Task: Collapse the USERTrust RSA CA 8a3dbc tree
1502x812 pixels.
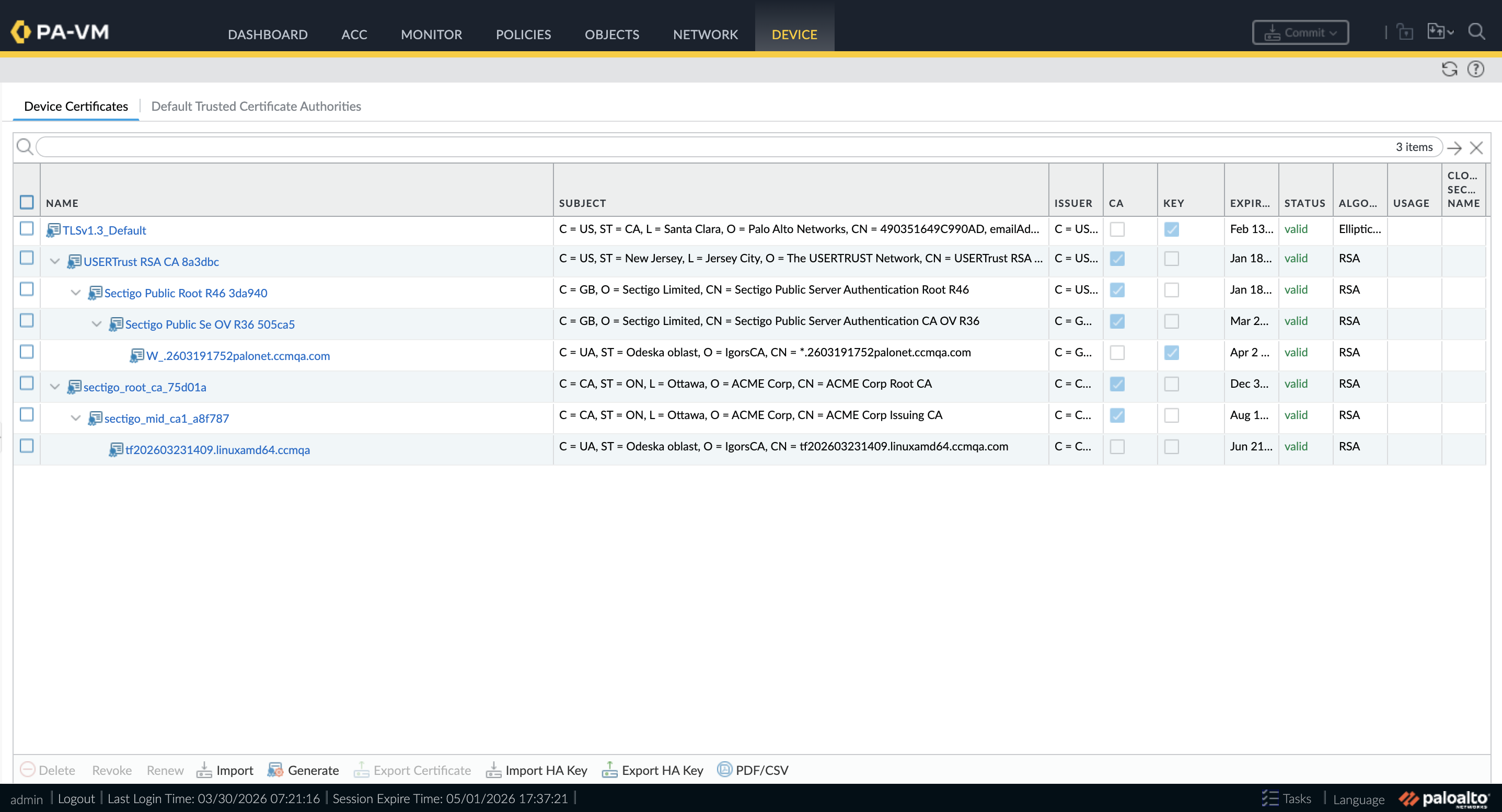Action: [x=55, y=262]
